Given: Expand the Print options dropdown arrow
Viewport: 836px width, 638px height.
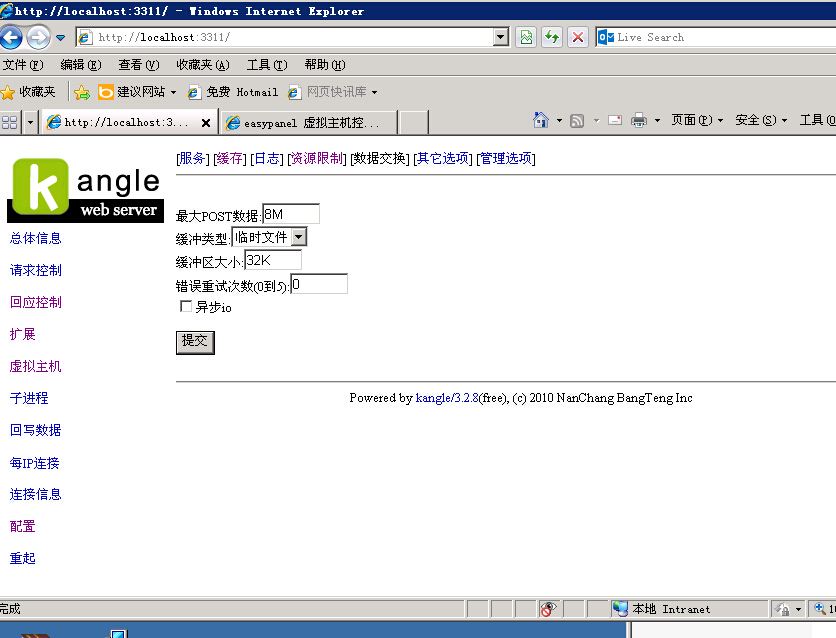Looking at the screenshot, I should click(657, 120).
